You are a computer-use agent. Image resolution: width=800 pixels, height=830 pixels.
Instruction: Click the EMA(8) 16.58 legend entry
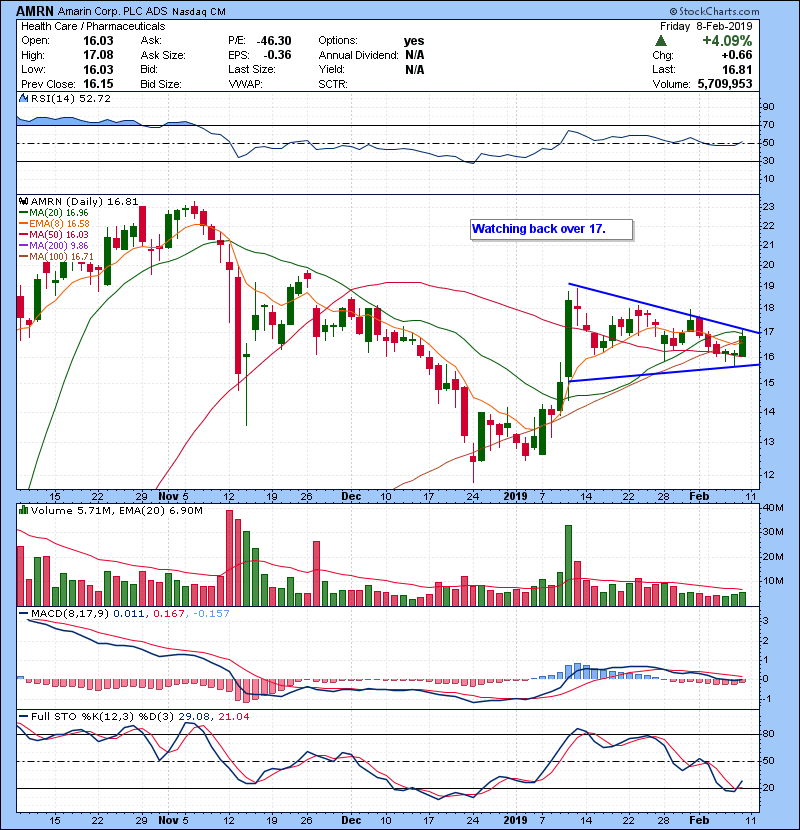(55, 224)
